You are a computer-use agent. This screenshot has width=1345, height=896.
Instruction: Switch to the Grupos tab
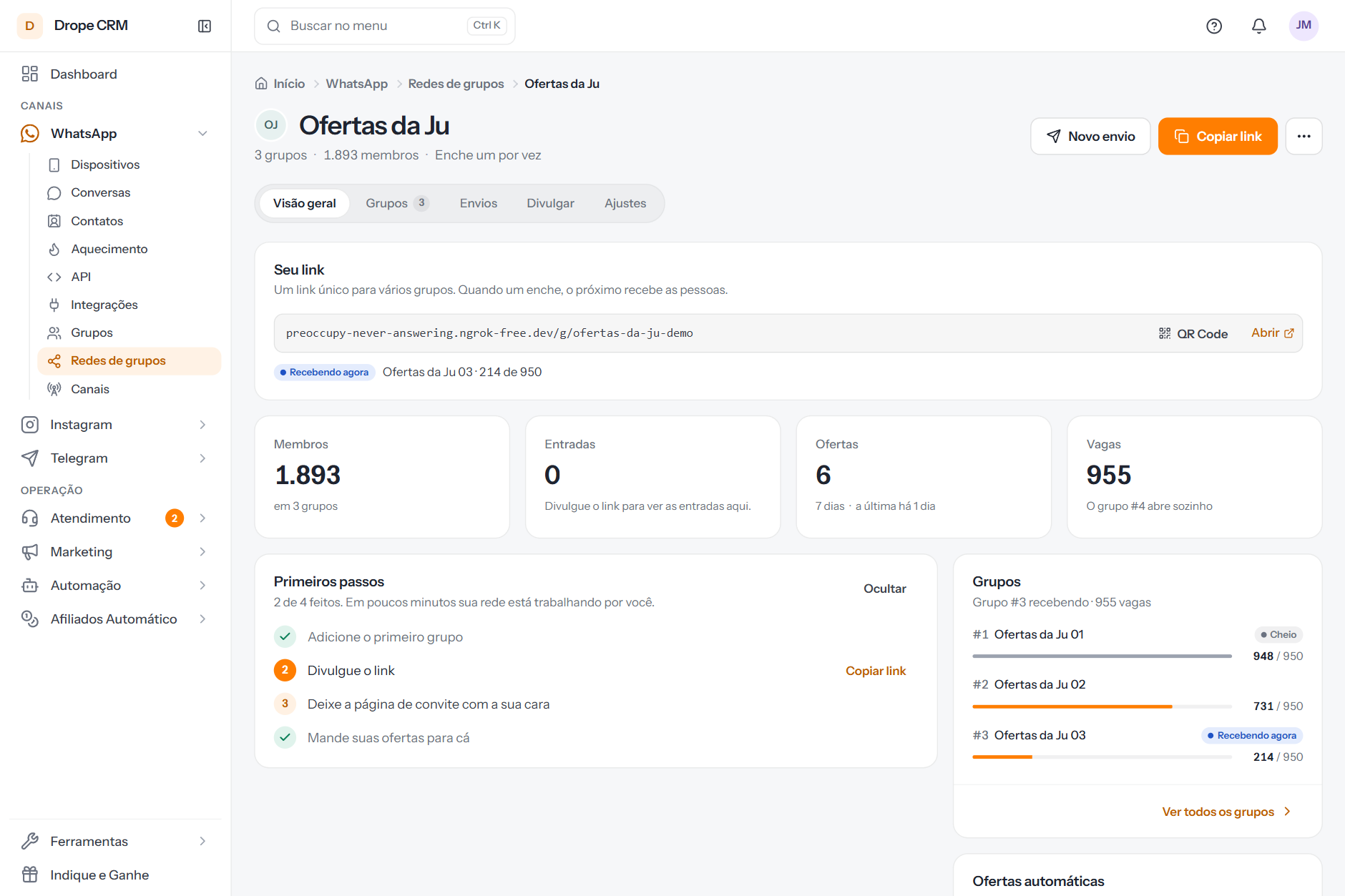(397, 204)
